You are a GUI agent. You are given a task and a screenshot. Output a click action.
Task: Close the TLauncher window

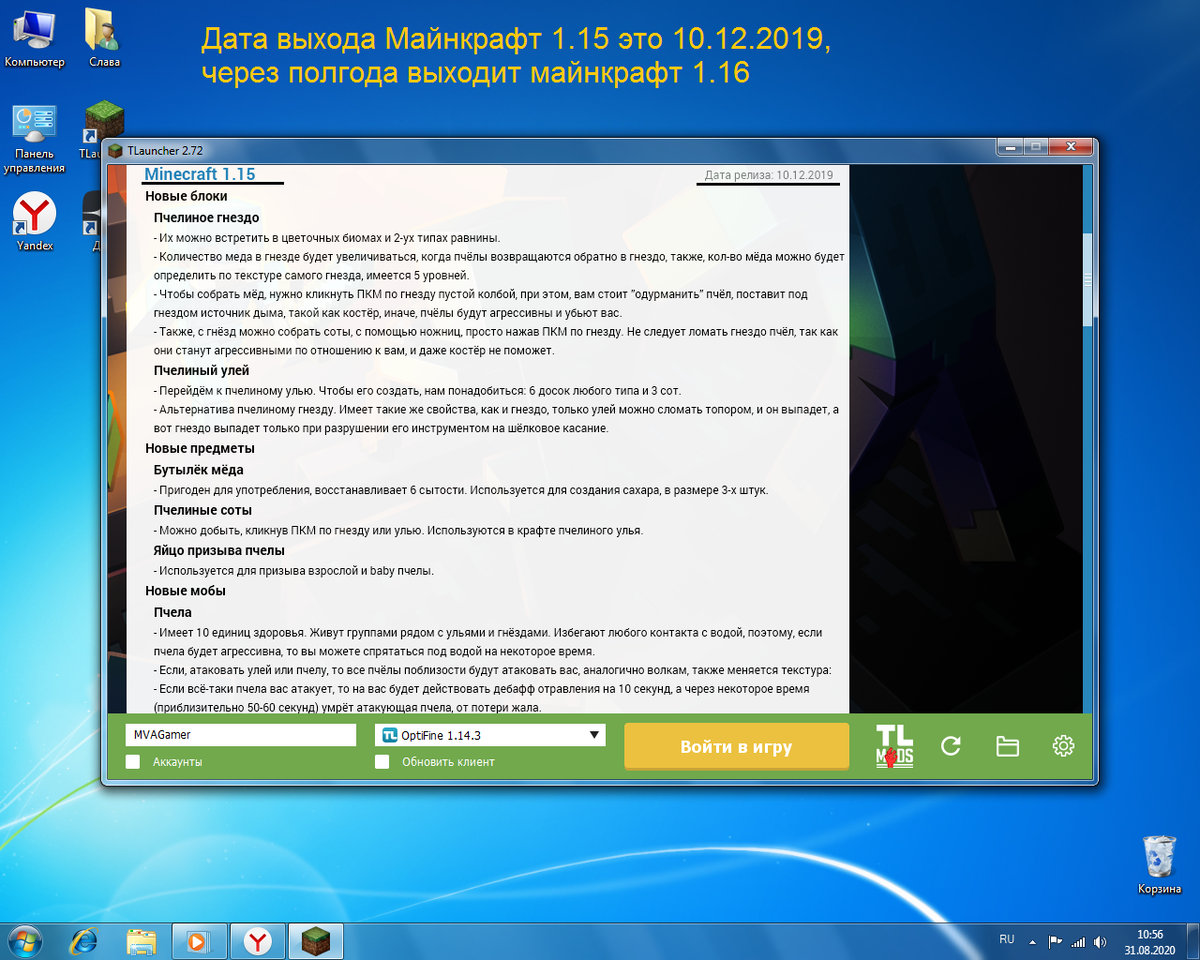[1069, 148]
